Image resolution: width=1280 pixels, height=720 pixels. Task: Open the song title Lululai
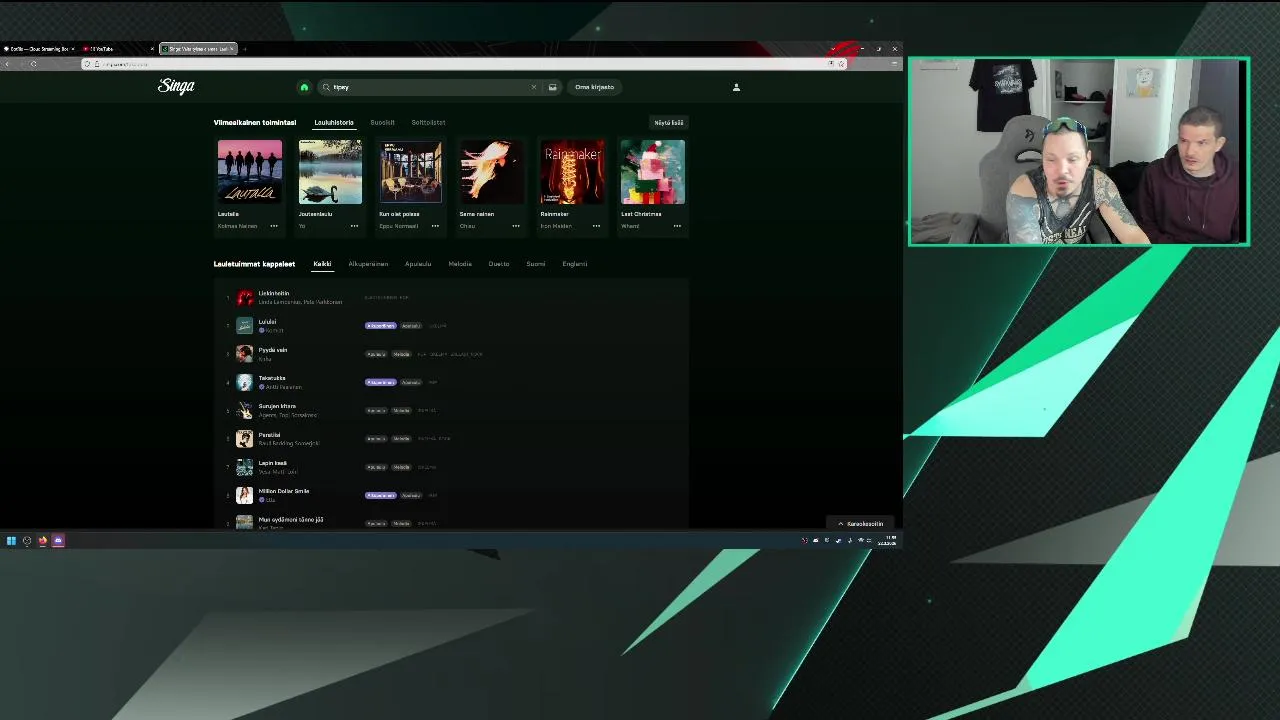click(267, 321)
